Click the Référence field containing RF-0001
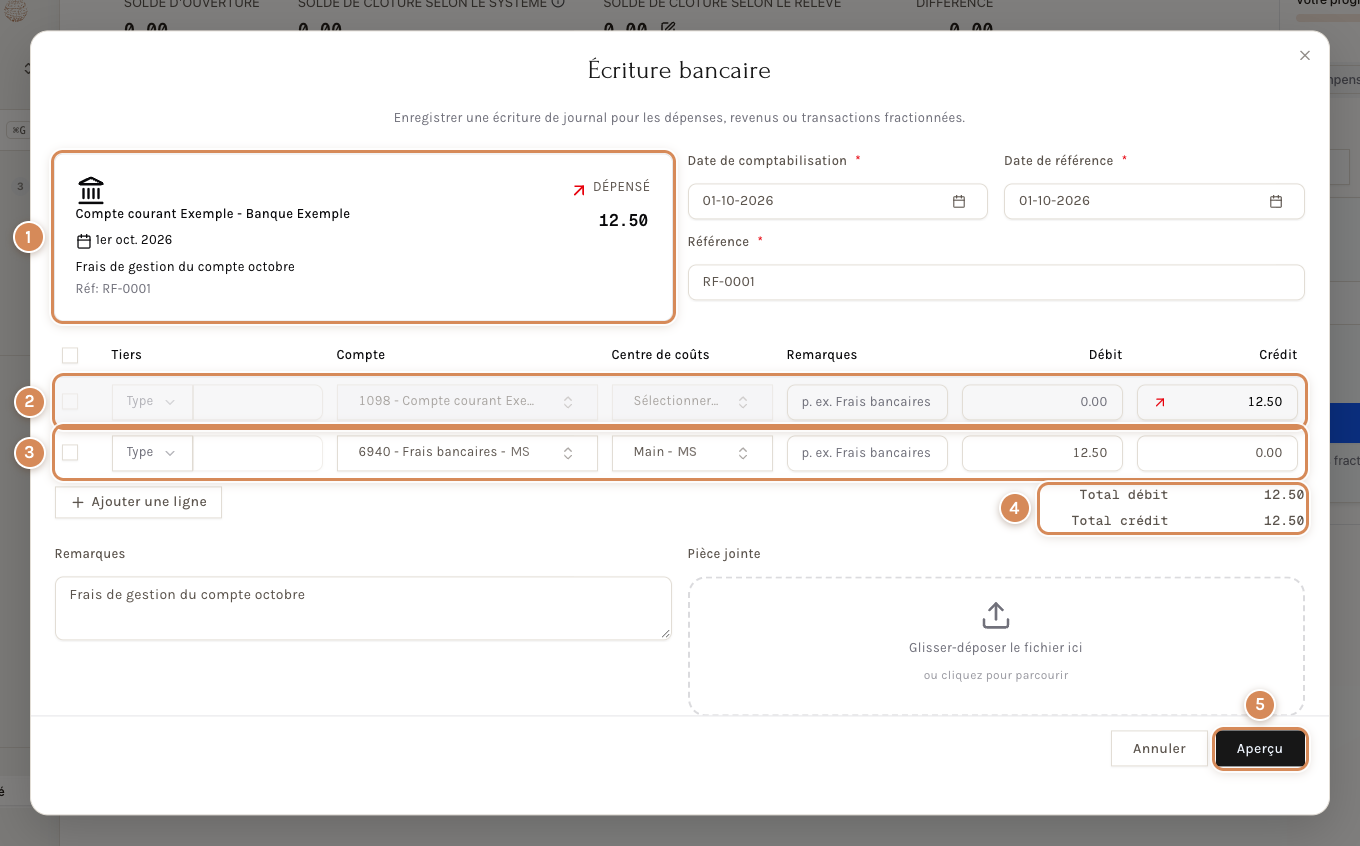The width and height of the screenshot is (1360, 846). pos(996,282)
